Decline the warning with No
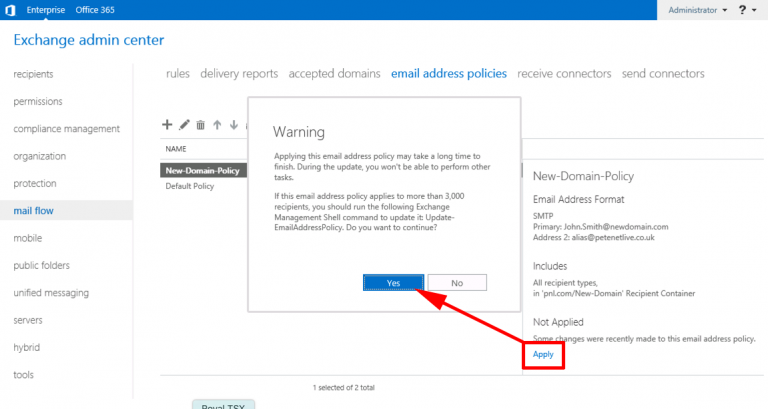The width and height of the screenshot is (768, 409). click(x=457, y=283)
